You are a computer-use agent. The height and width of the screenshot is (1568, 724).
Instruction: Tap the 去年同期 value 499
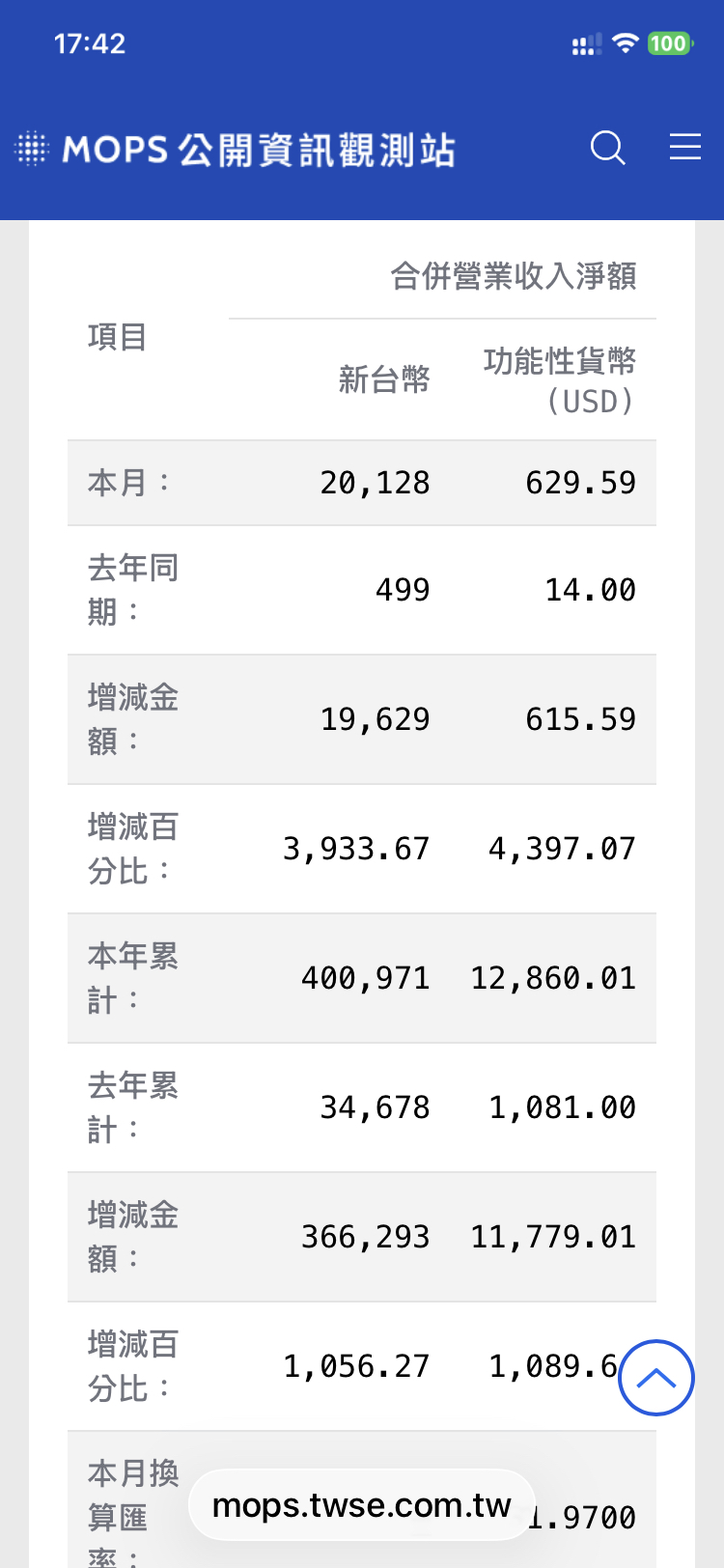(x=403, y=589)
